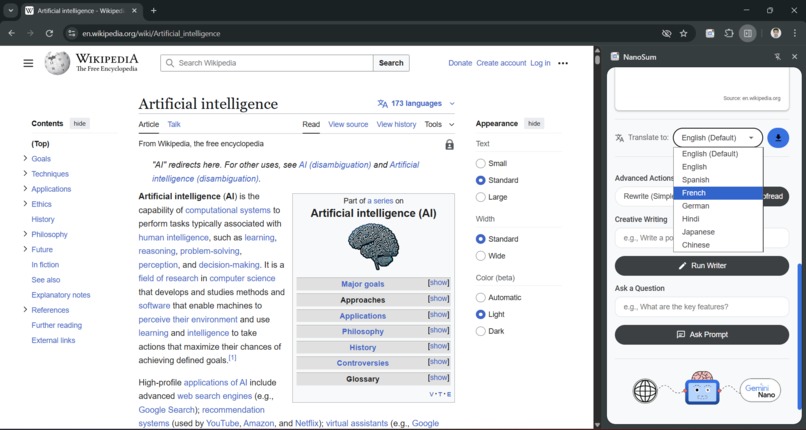Expand the Goals section in Contents
806x430 pixels.
tap(25, 158)
